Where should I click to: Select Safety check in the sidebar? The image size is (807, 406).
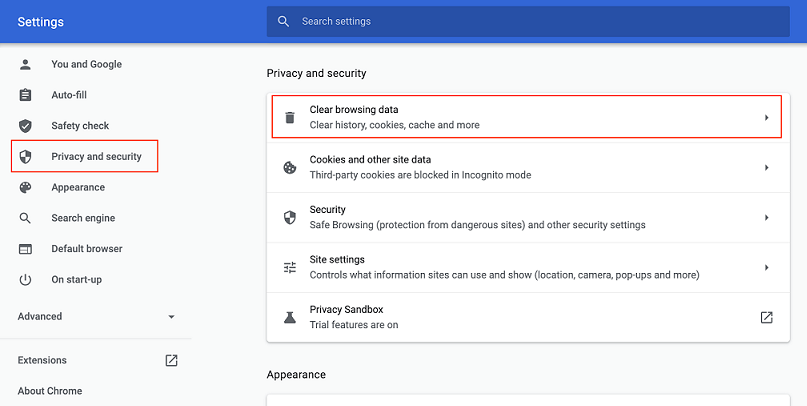click(x=80, y=126)
